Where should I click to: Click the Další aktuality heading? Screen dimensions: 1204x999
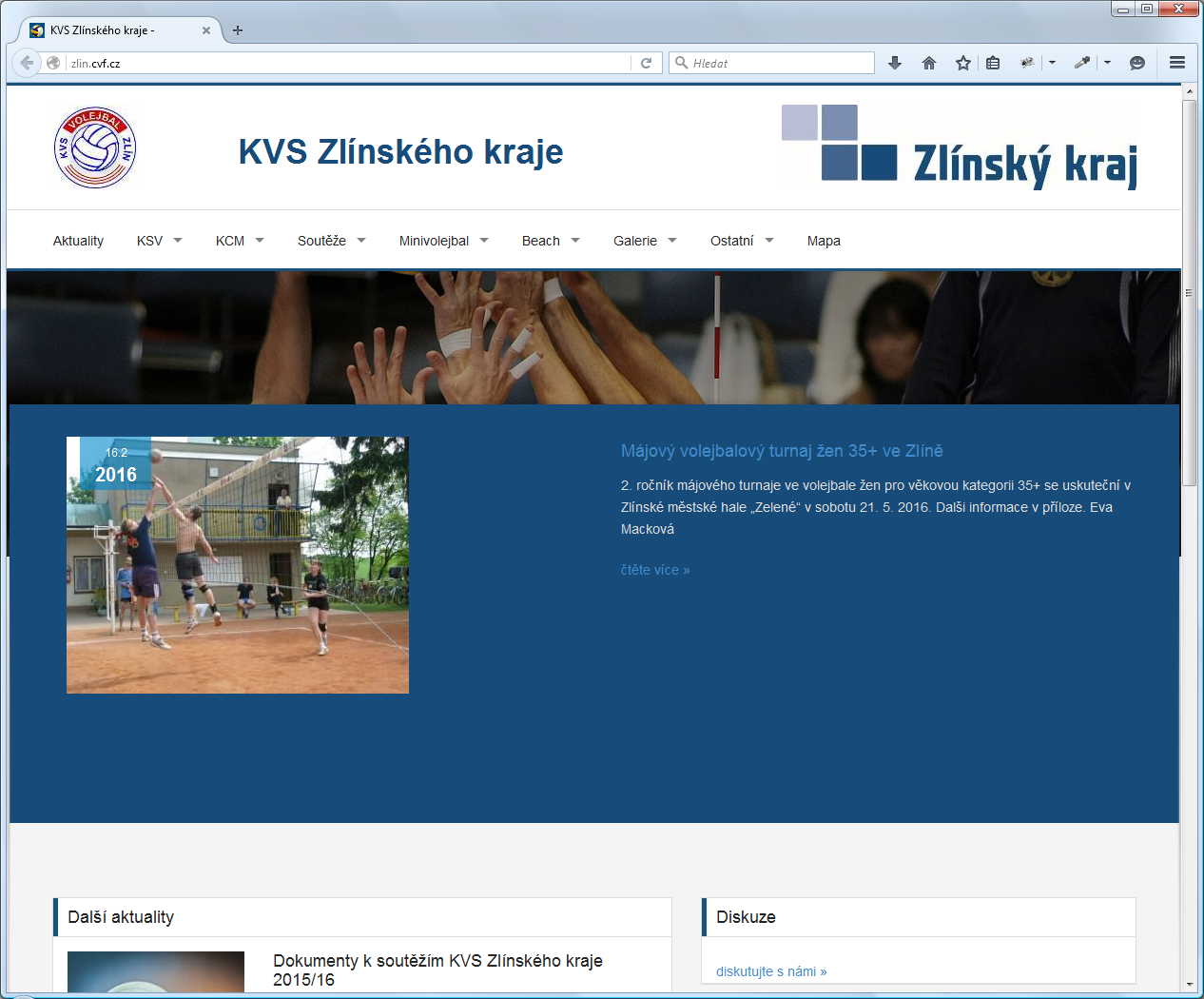tap(121, 917)
